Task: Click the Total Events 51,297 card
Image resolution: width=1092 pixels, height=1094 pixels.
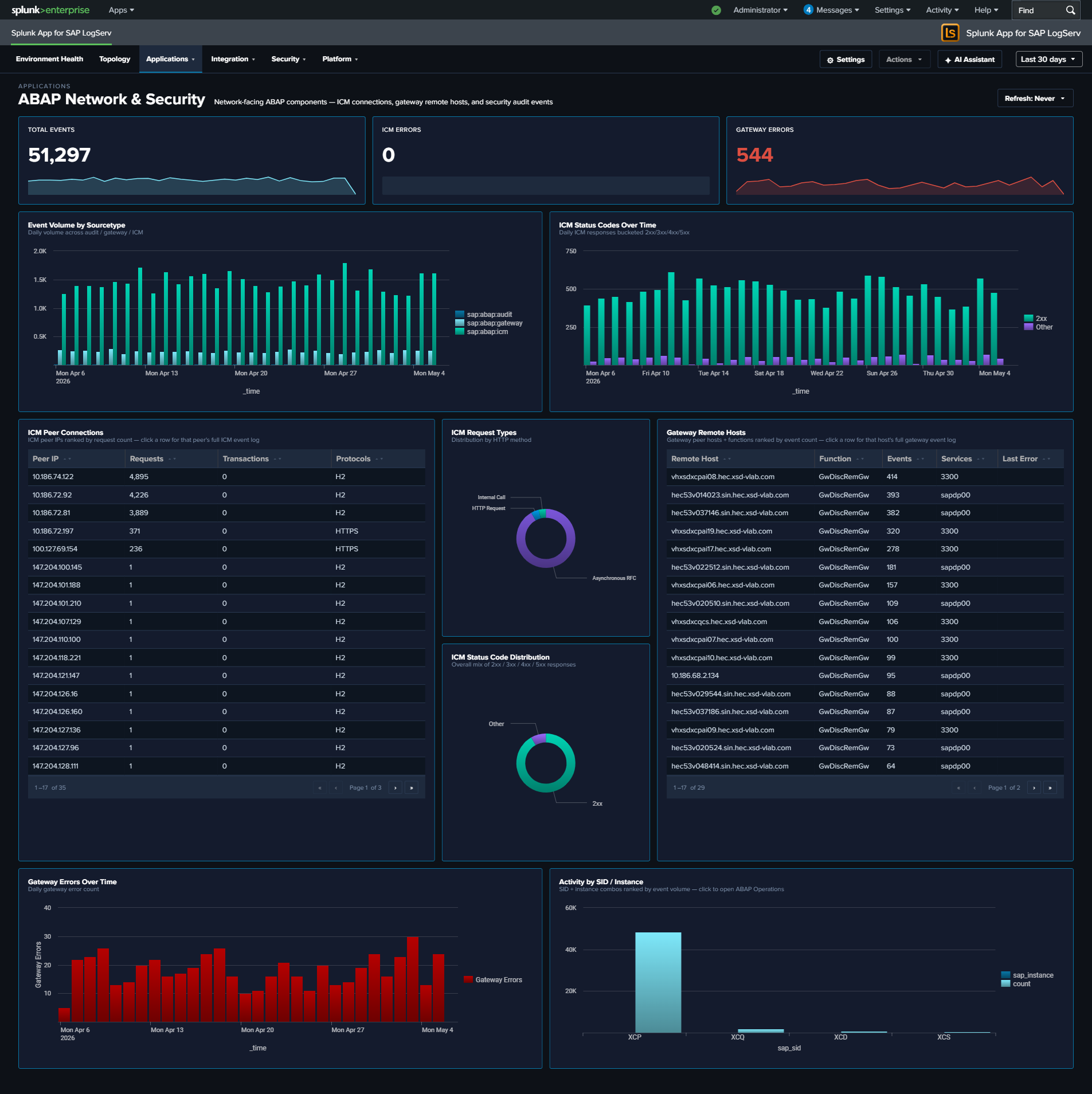Action: [x=191, y=160]
